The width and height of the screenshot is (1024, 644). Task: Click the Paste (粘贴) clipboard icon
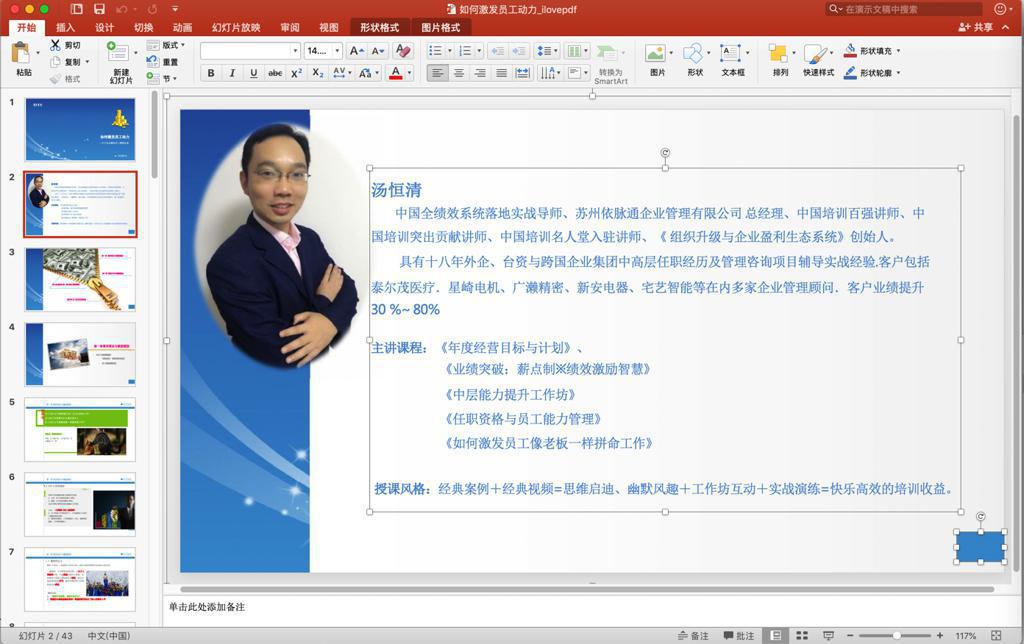(22, 53)
